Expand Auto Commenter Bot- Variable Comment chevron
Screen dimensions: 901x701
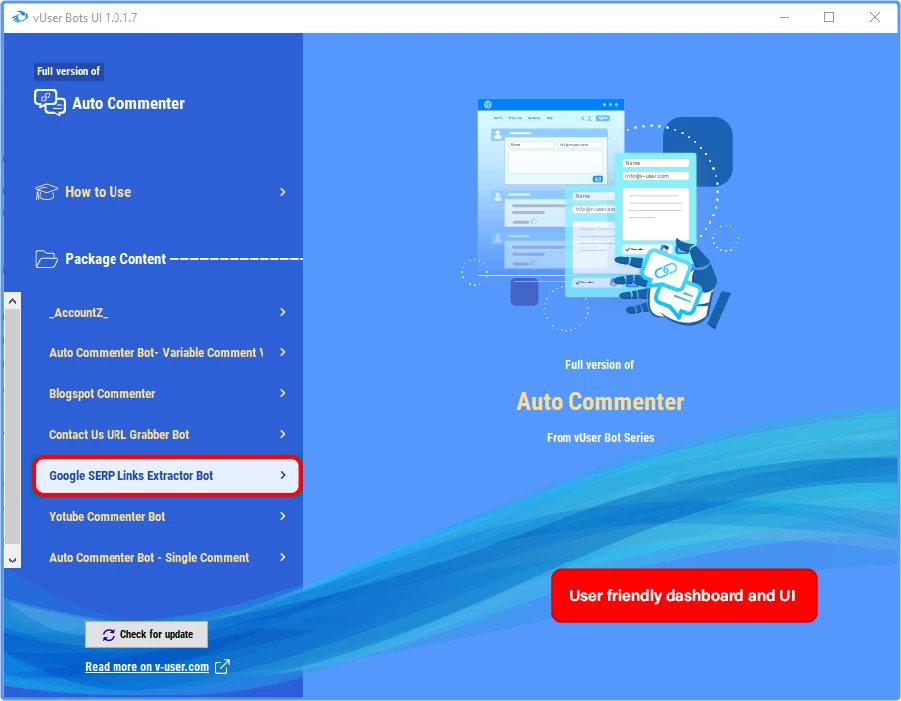(x=283, y=352)
